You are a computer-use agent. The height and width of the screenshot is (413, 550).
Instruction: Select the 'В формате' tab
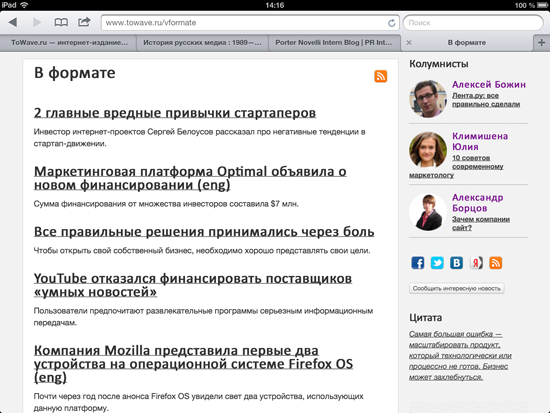(x=467, y=42)
